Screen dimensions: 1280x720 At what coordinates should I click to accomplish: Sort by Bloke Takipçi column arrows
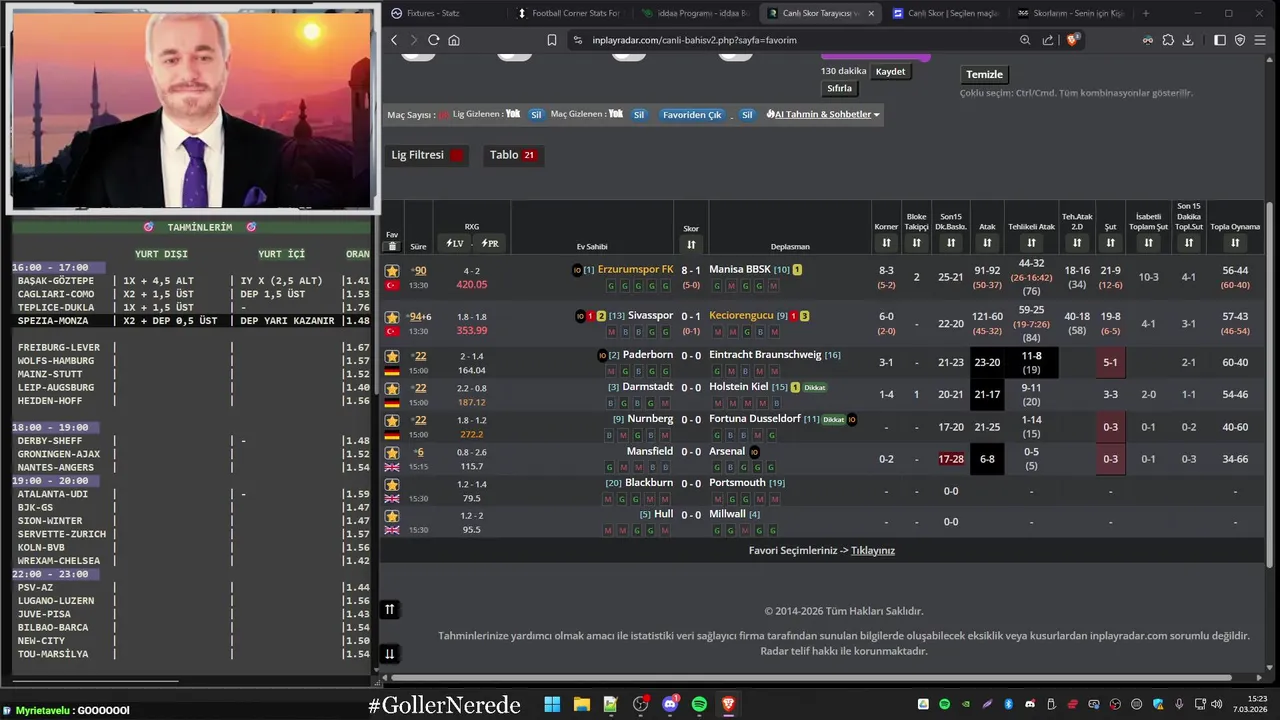pos(916,243)
